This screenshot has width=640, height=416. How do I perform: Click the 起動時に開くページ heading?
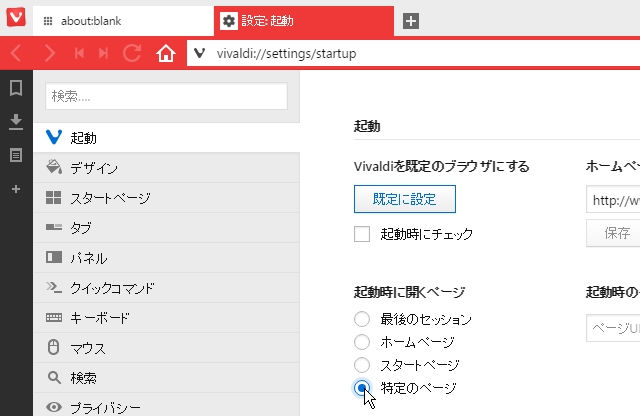[x=409, y=292]
